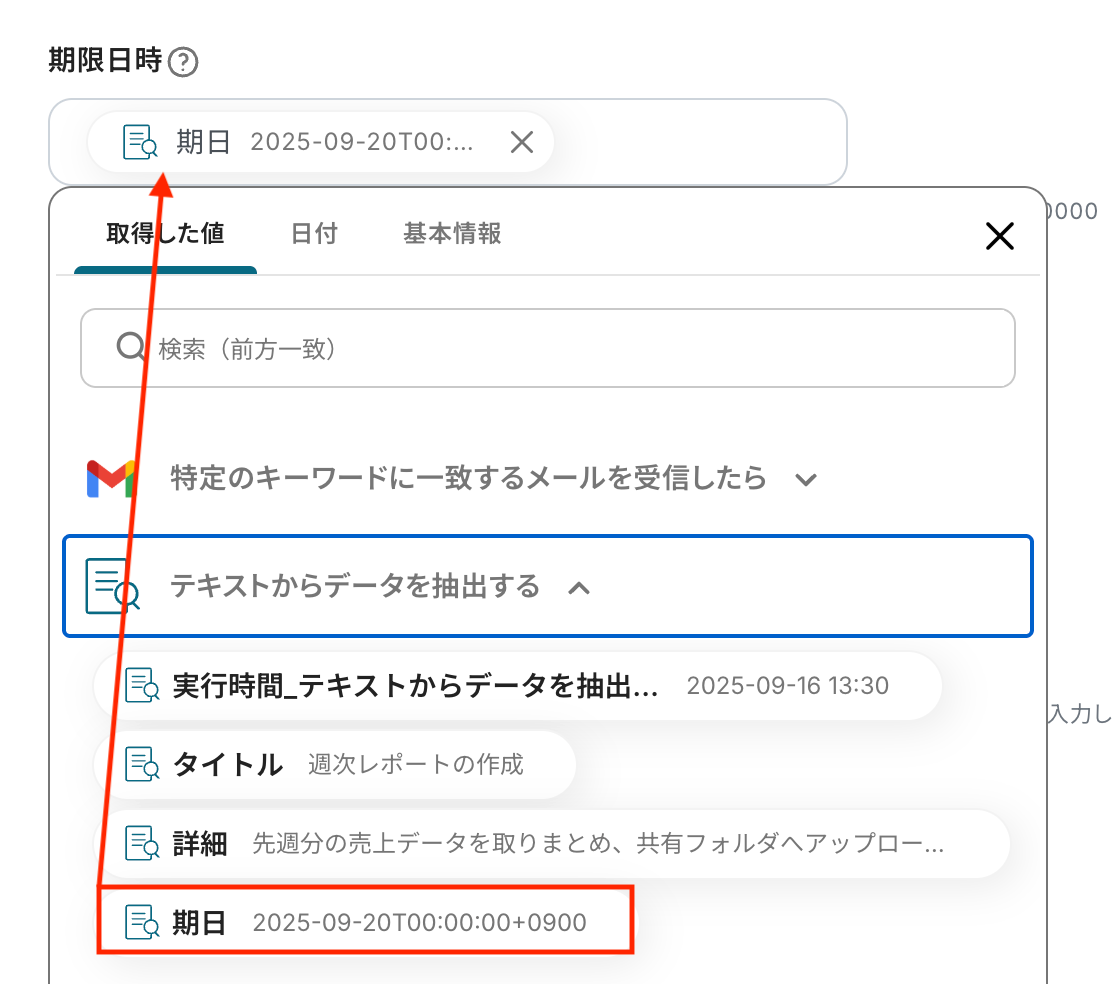
Task: Switch to the 取得した値 tab
Action: point(165,234)
